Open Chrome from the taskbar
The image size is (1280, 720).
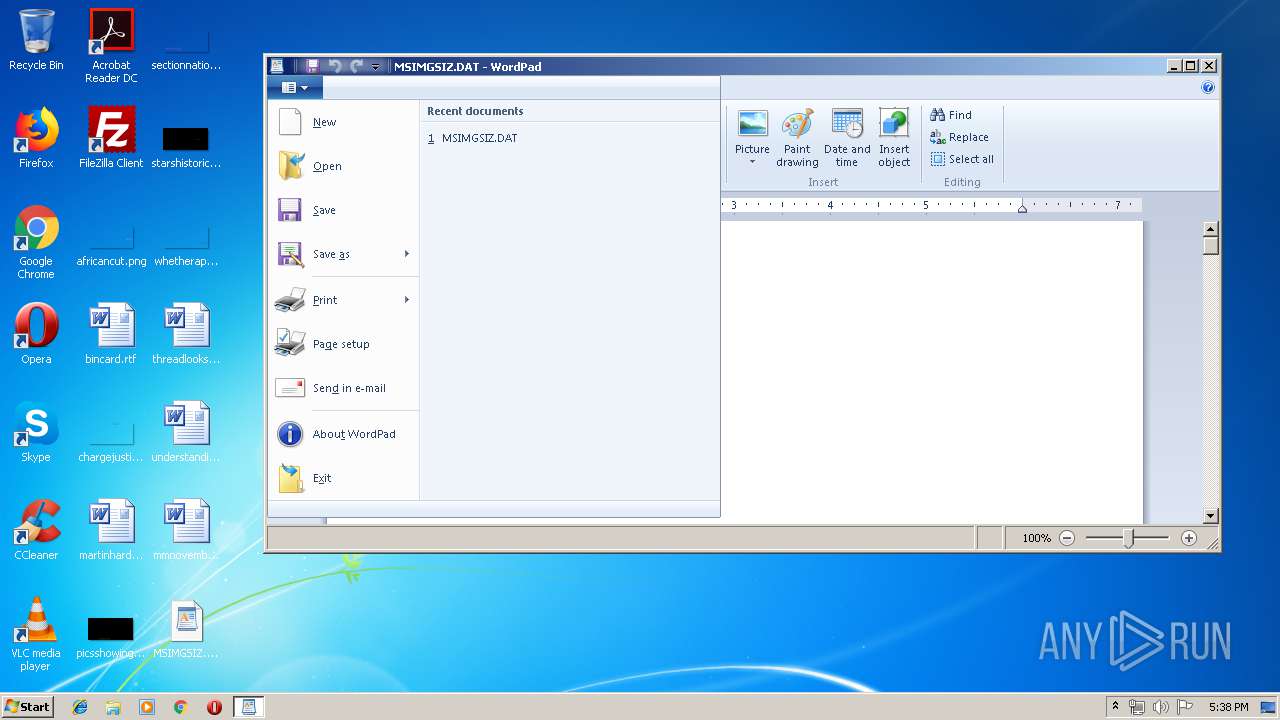180,707
